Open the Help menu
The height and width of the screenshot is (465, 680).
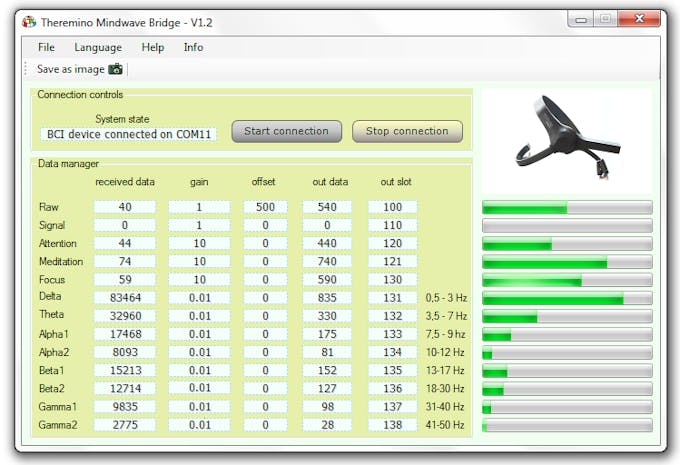click(x=153, y=47)
